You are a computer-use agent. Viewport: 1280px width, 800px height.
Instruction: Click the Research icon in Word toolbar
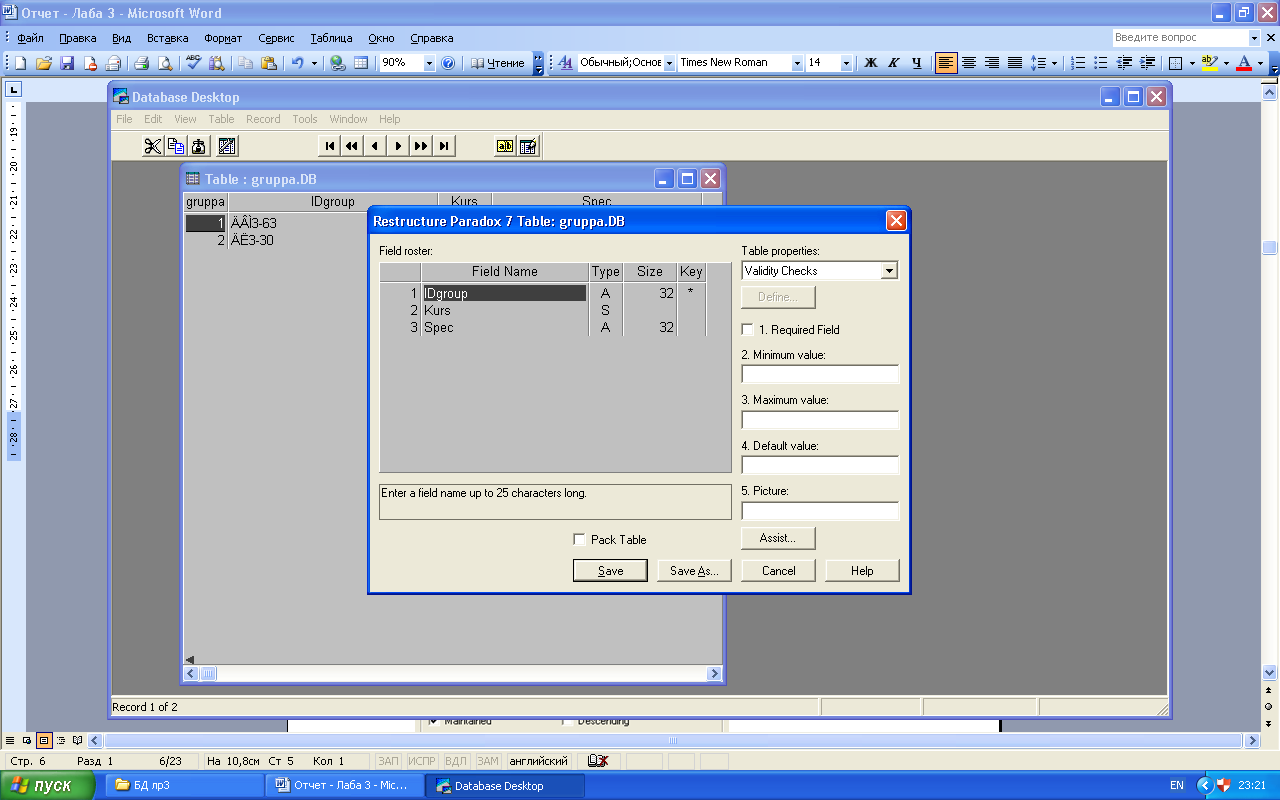click(216, 63)
